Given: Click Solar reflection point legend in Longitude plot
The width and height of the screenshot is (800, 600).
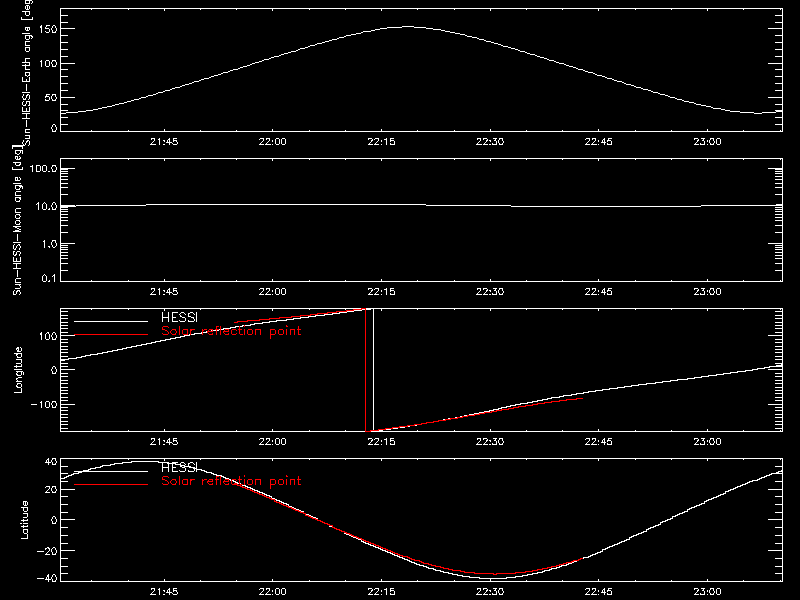Looking at the screenshot, I should coord(231,331).
